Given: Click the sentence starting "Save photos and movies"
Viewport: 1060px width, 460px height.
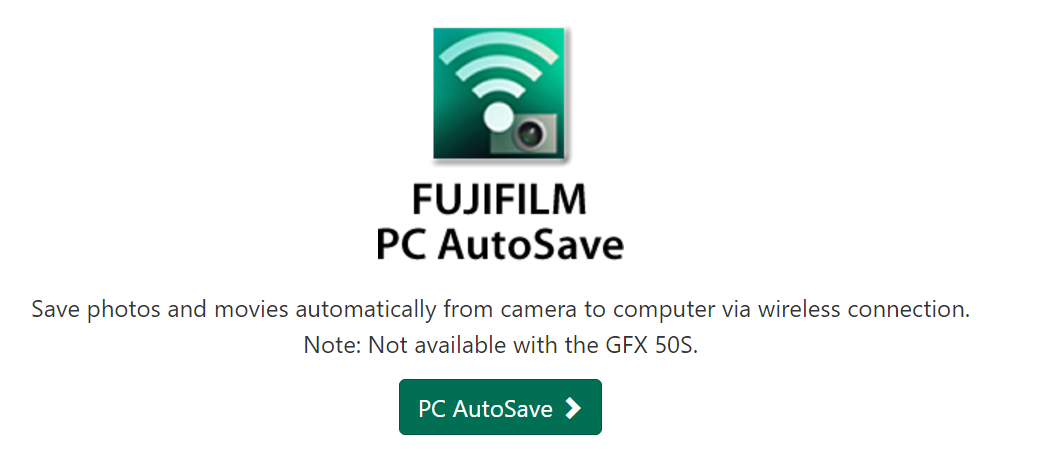Looking at the screenshot, I should (x=501, y=310).
